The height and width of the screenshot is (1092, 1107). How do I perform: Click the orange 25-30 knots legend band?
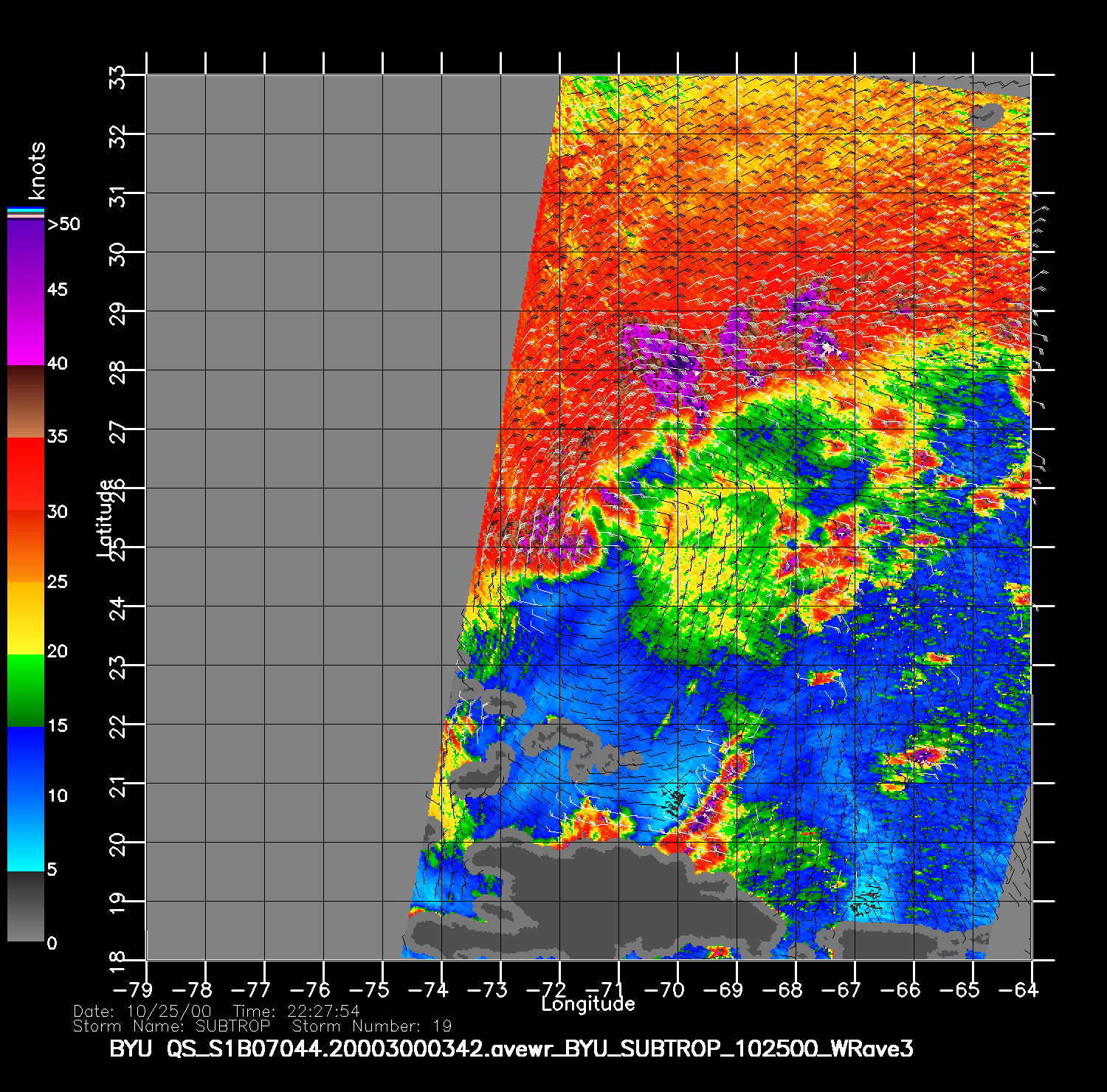tap(26, 546)
